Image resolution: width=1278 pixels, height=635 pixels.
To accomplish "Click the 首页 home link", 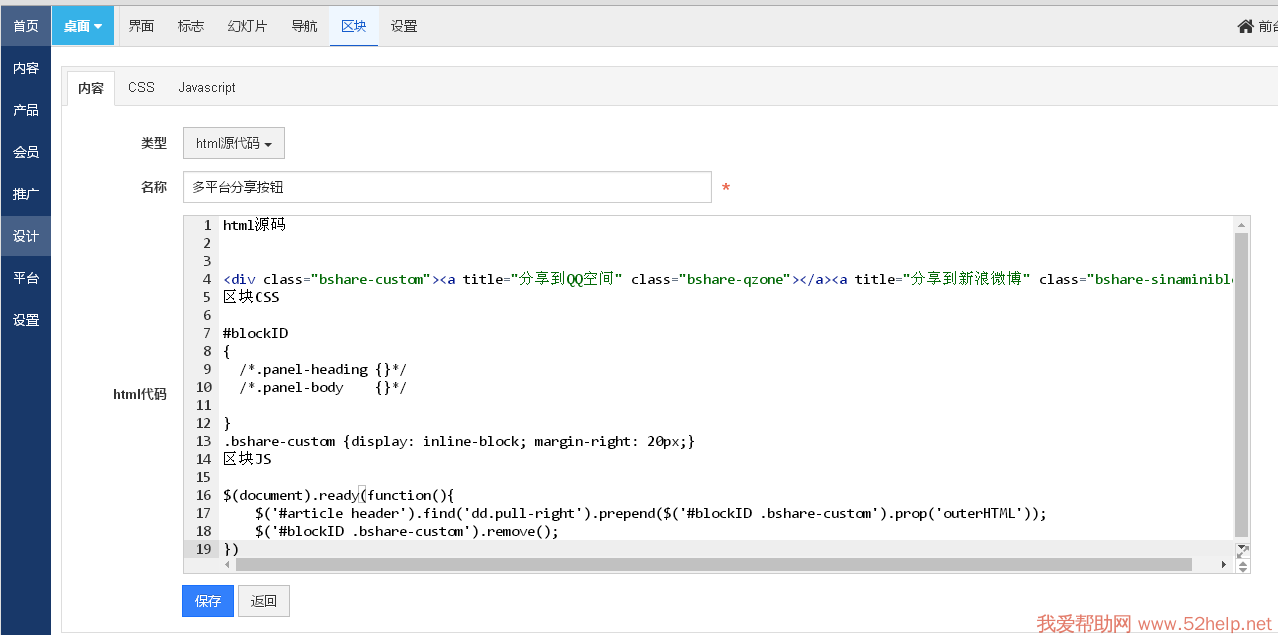I will (x=26, y=26).
